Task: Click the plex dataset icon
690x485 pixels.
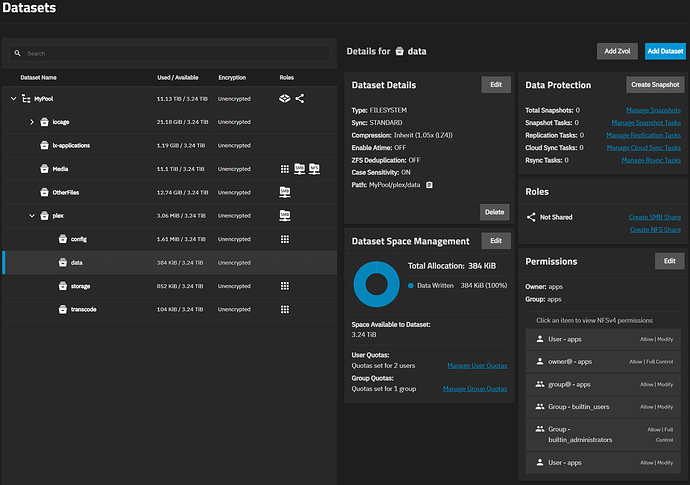Action: (x=44, y=216)
